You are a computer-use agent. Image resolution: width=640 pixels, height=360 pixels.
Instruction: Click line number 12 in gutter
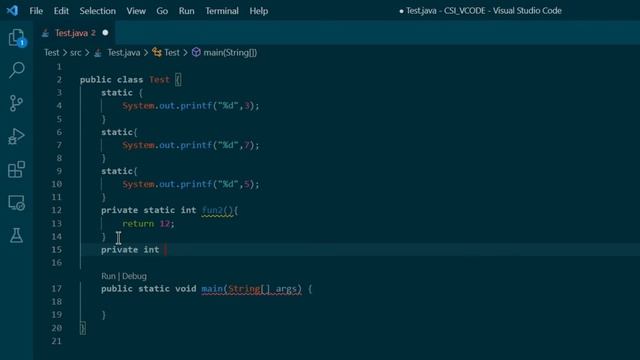57,210
